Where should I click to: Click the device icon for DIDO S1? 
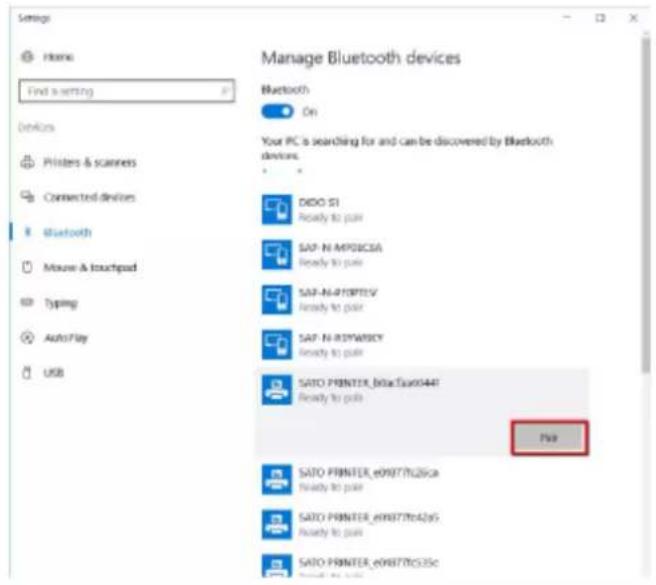click(x=277, y=210)
